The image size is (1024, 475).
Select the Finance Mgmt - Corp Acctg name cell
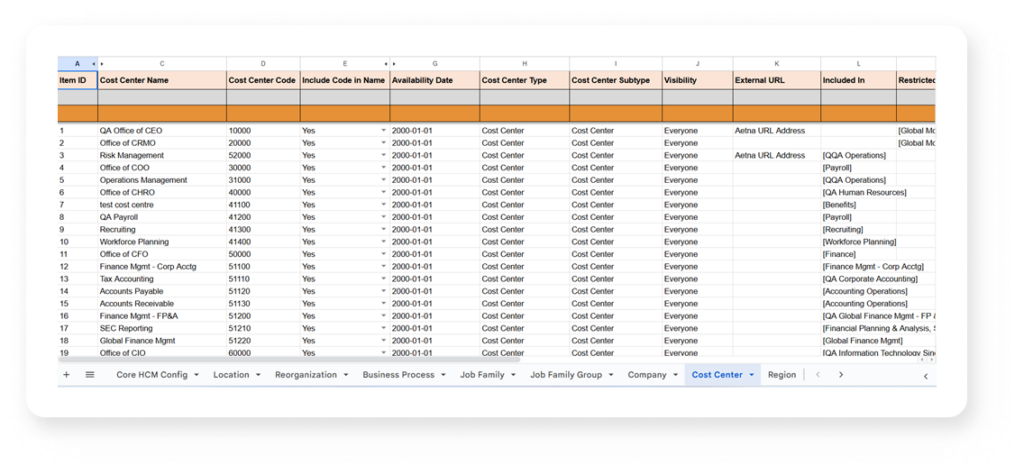pos(162,267)
